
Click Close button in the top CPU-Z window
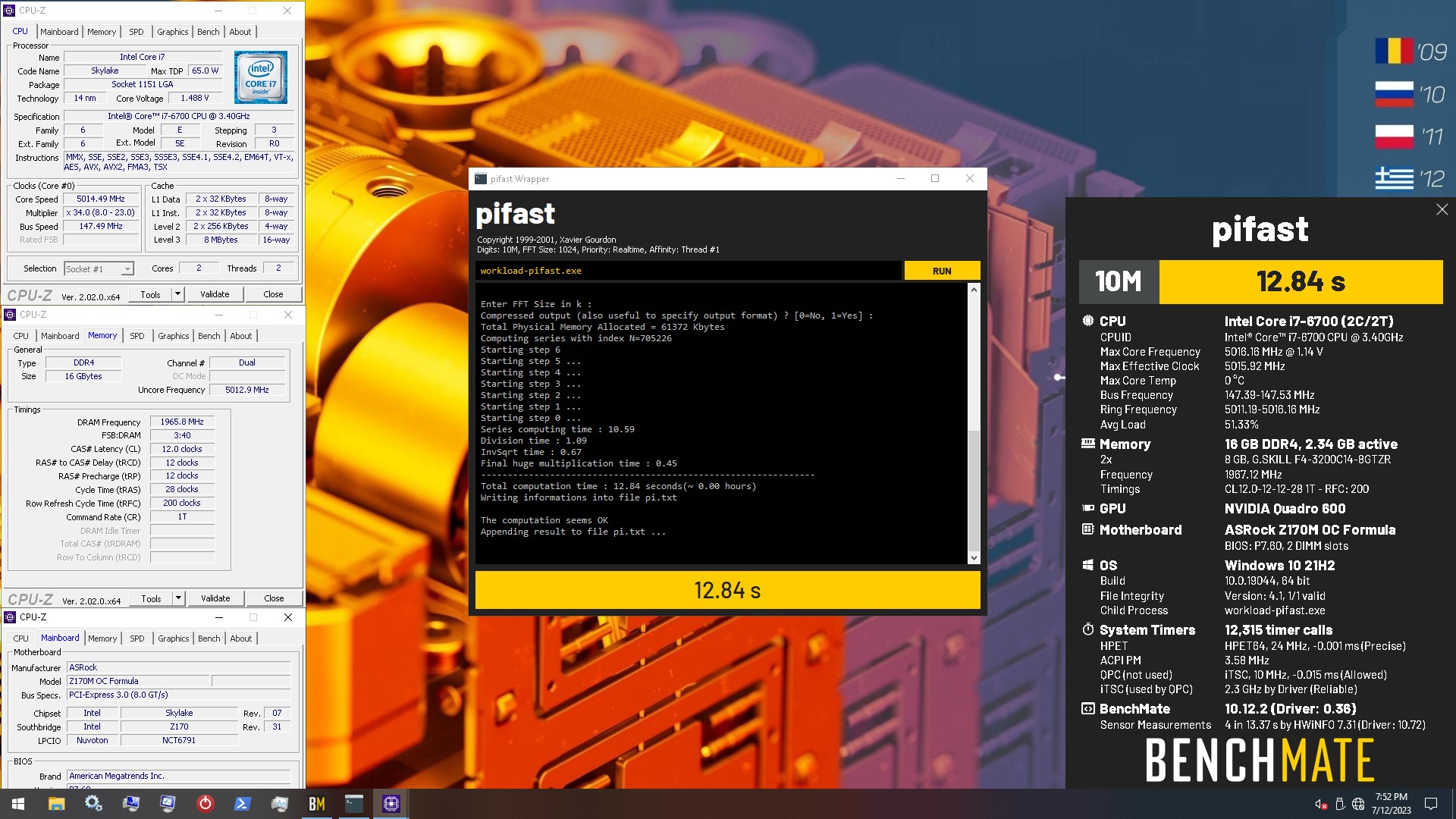(x=273, y=294)
